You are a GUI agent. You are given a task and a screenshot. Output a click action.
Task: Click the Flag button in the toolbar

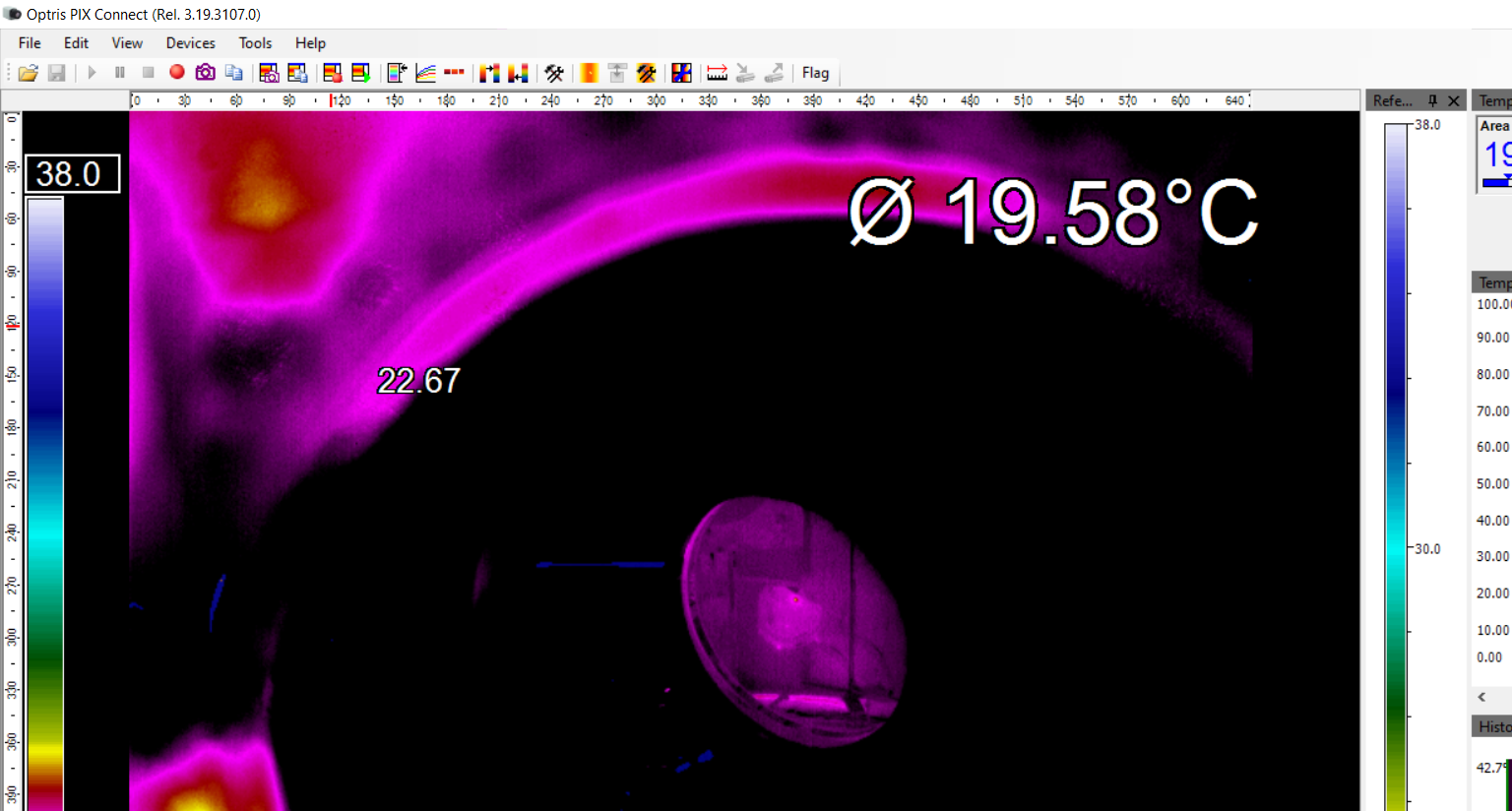click(x=815, y=73)
